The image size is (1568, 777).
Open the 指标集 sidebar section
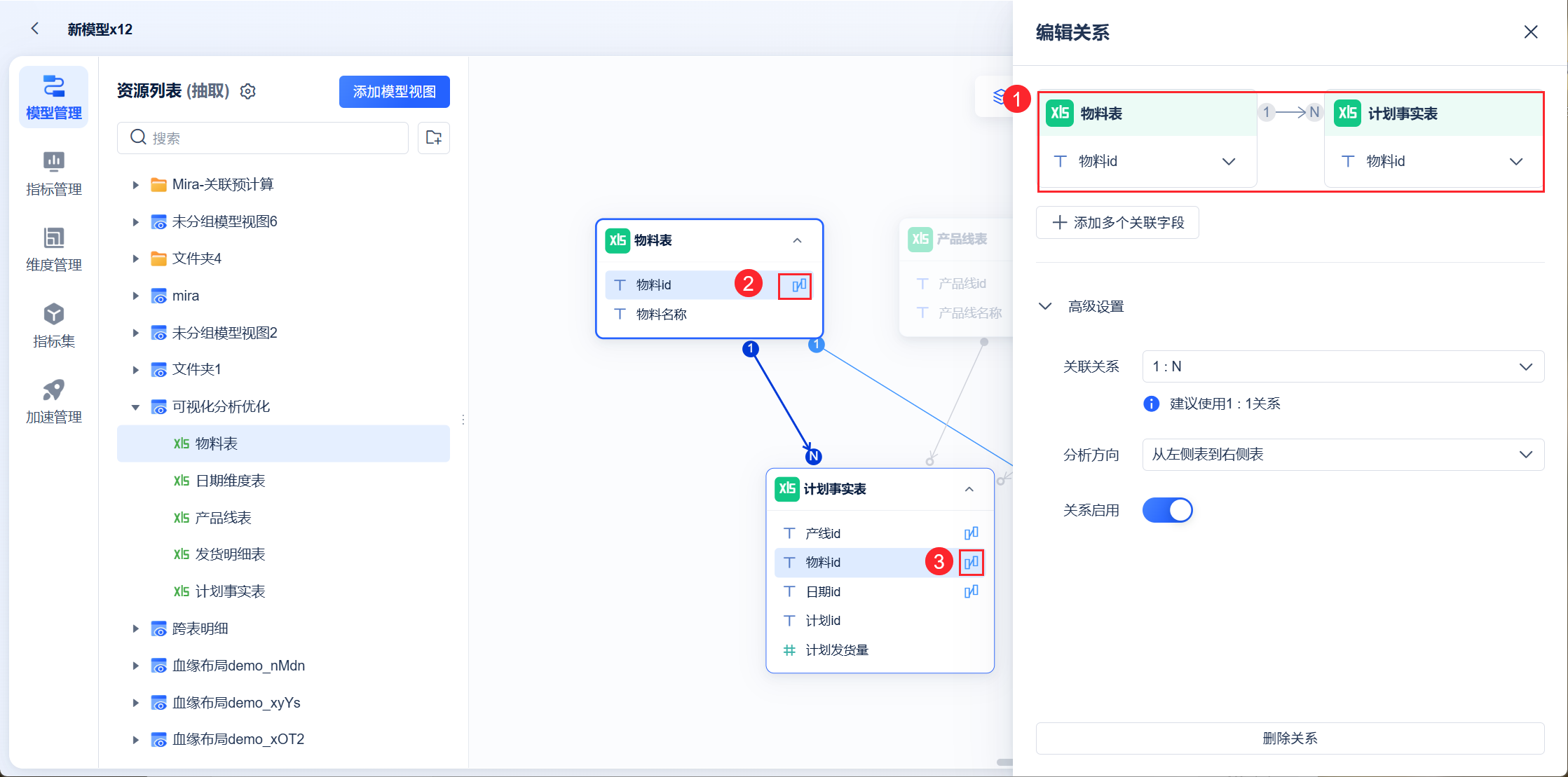(x=53, y=326)
